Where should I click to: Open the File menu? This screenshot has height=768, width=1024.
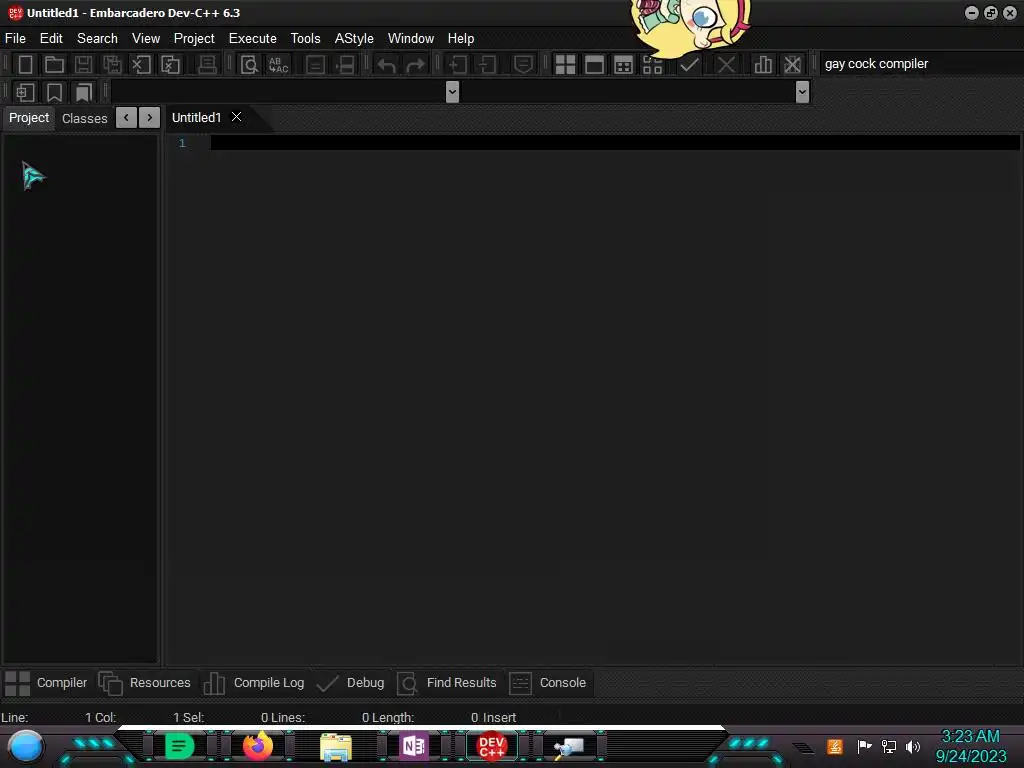[15, 39]
